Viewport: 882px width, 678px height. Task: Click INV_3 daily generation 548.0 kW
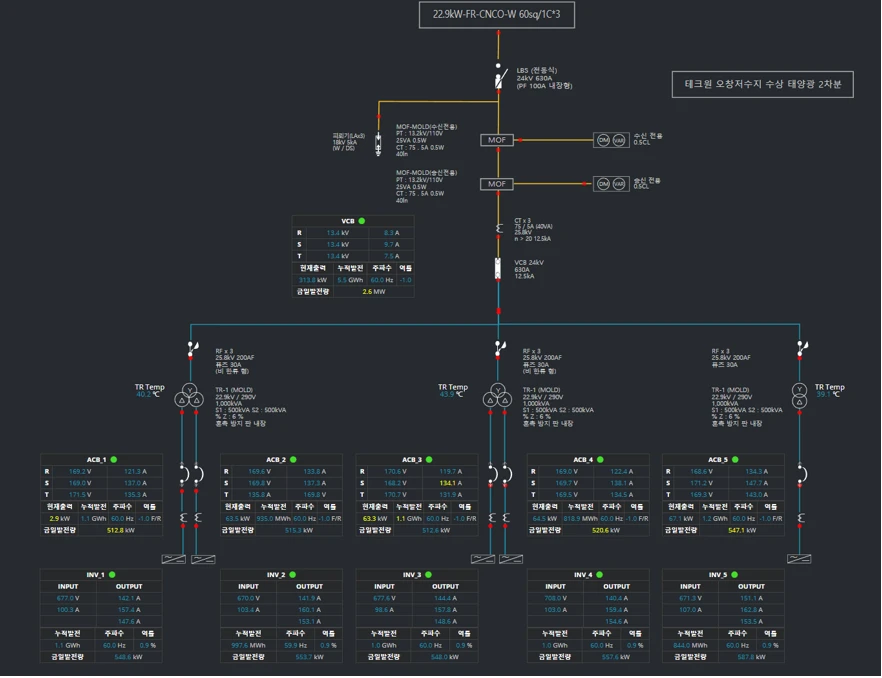click(x=444, y=657)
